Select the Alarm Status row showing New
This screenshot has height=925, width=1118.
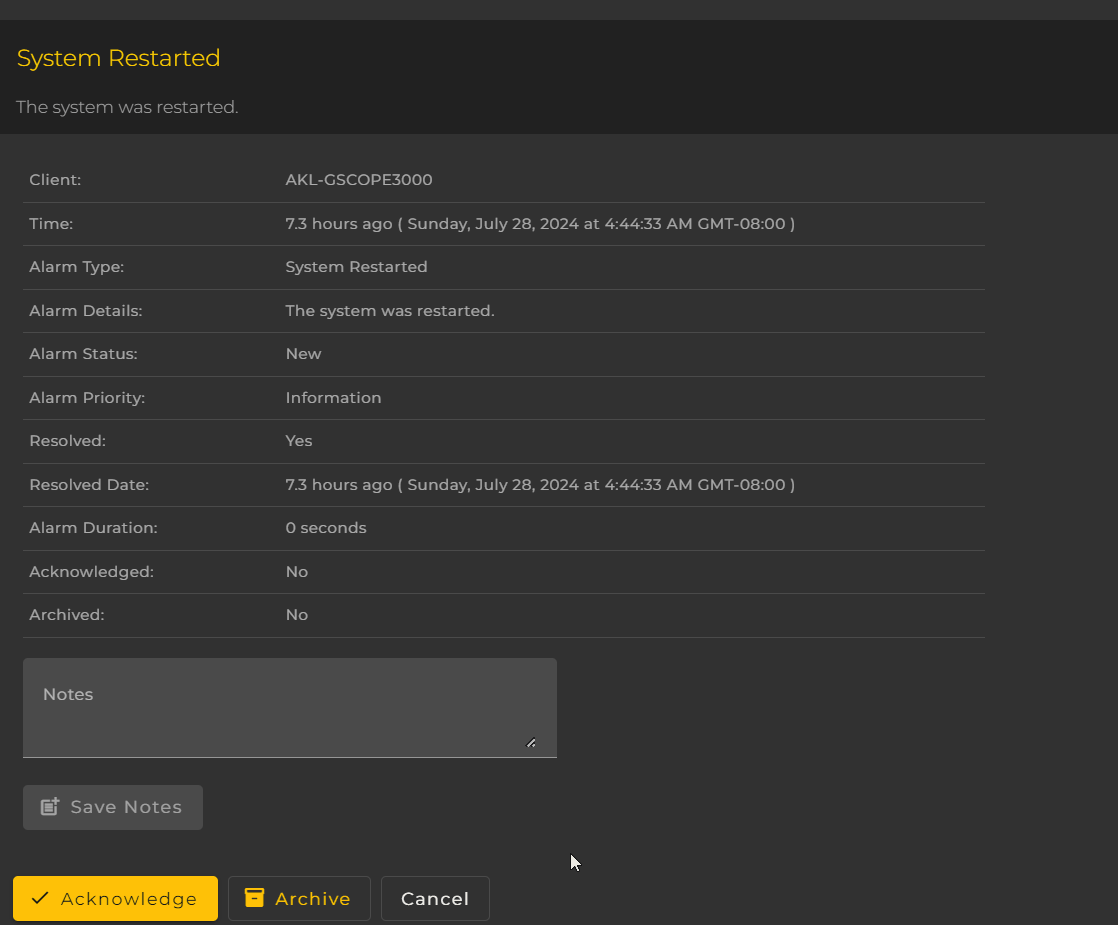tap(302, 354)
